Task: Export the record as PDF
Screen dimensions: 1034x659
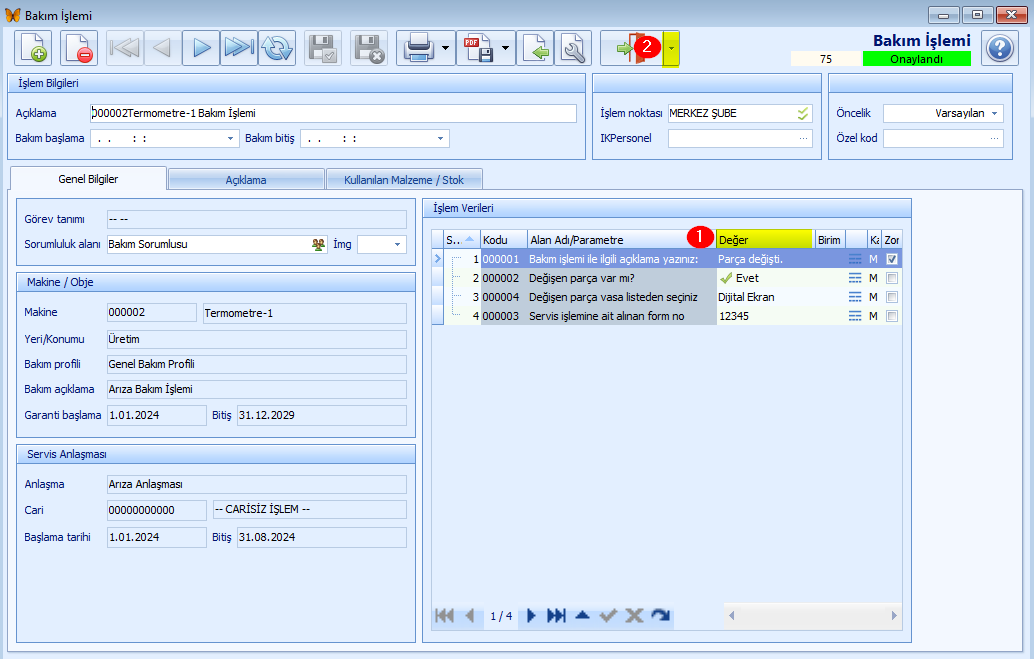Action: point(478,48)
